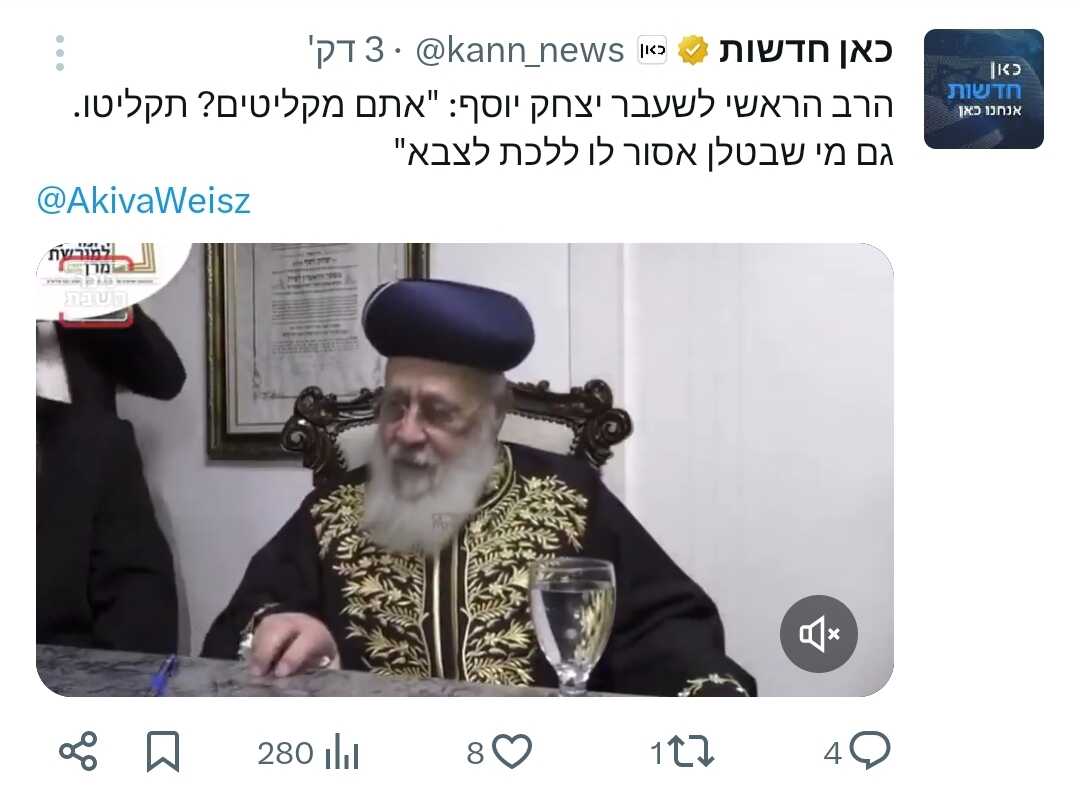Image resolution: width=1080 pixels, height=795 pixels.
Task: View post analytics bar-chart icon
Action: coord(342,752)
